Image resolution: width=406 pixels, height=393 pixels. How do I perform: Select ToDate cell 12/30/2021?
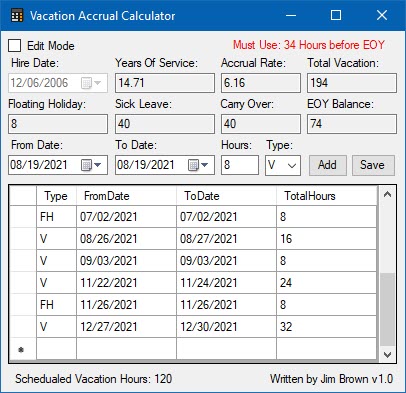[226, 327]
